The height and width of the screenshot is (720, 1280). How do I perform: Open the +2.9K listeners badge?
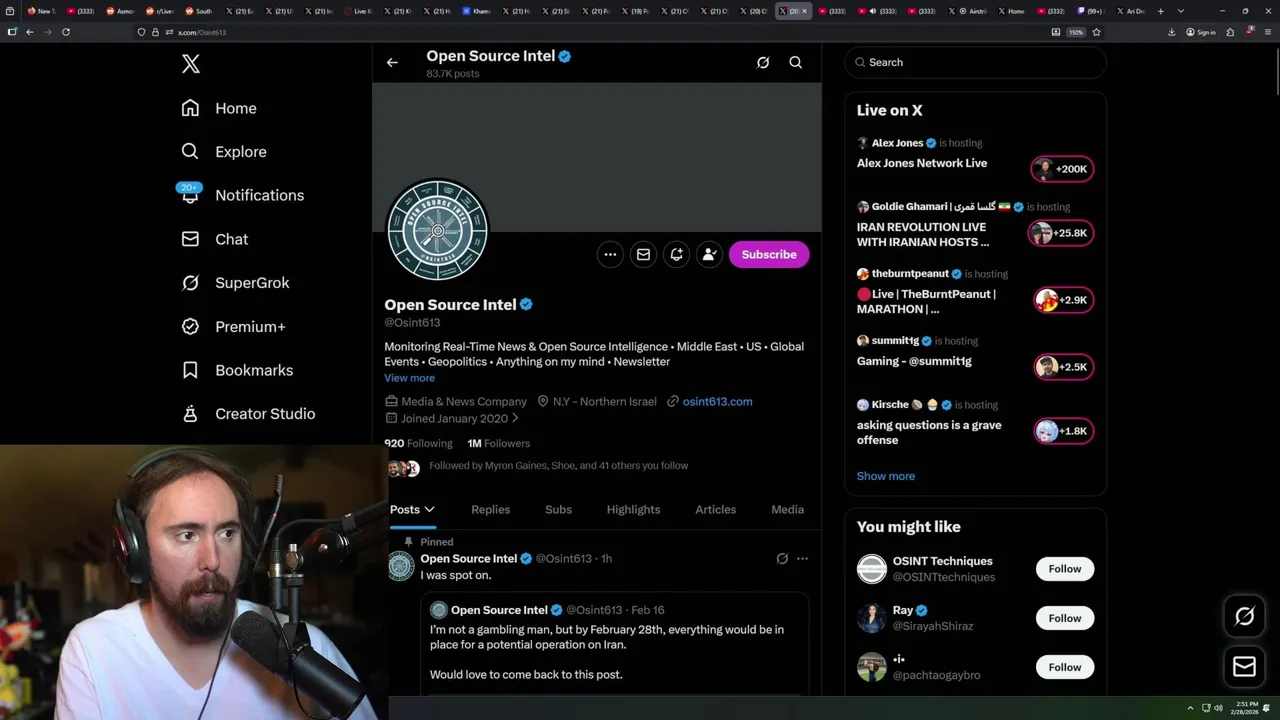coord(1063,300)
